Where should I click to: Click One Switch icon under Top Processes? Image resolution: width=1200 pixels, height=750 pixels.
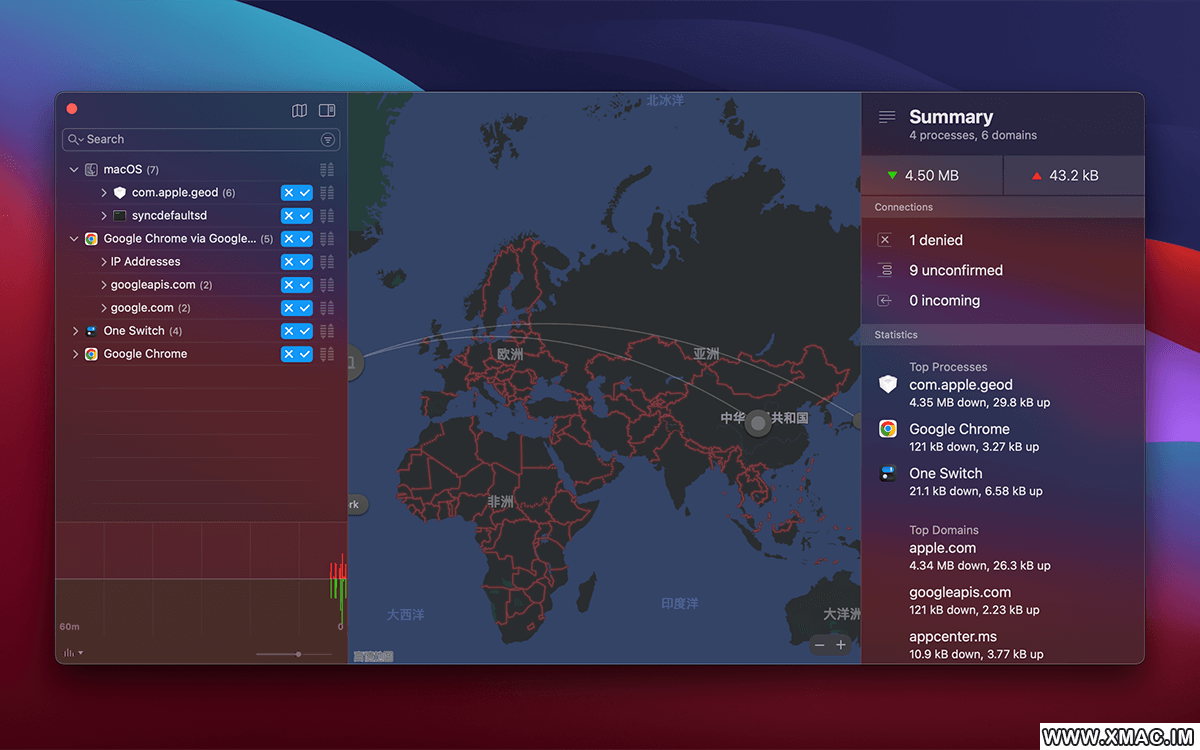[x=888, y=474]
